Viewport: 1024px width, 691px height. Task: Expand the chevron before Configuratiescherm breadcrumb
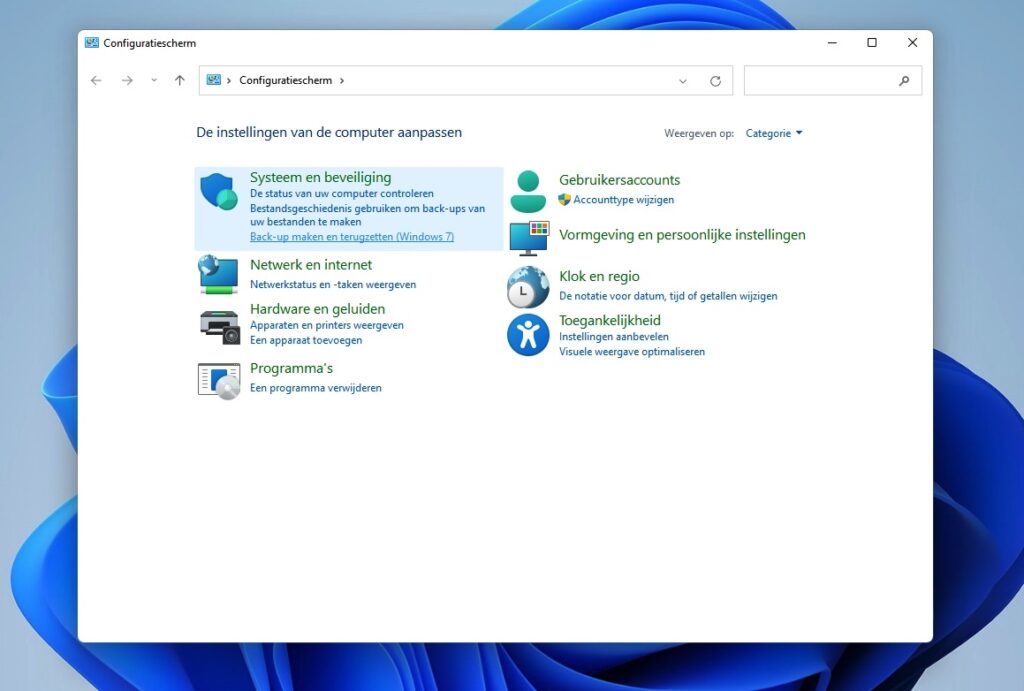coord(229,80)
